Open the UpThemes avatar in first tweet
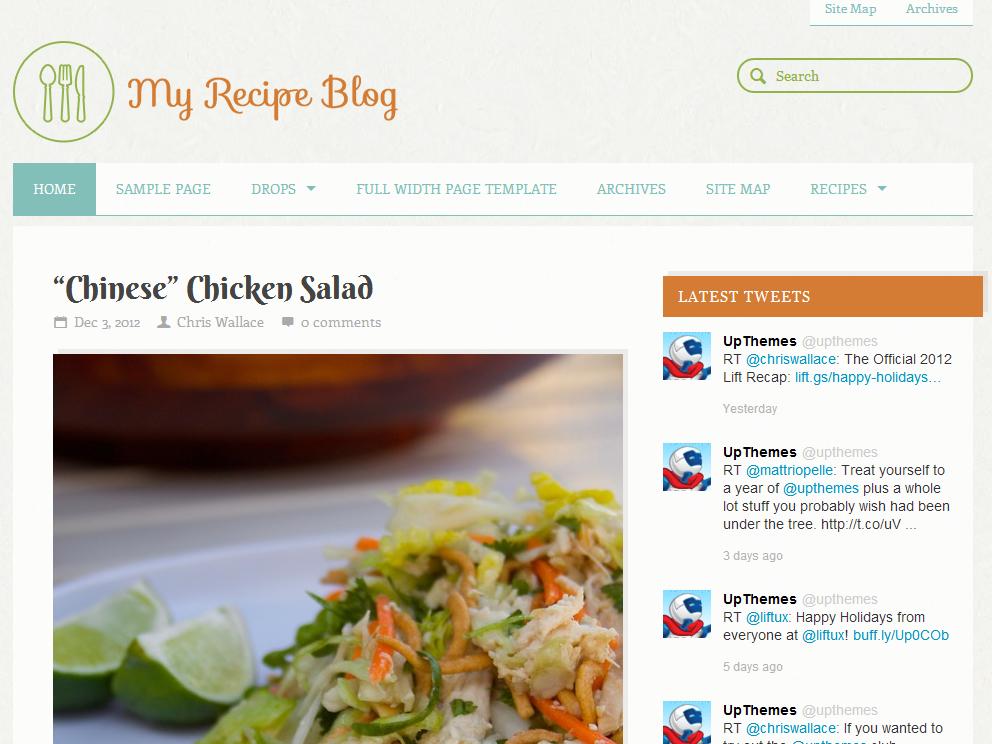 pyautogui.click(x=686, y=356)
